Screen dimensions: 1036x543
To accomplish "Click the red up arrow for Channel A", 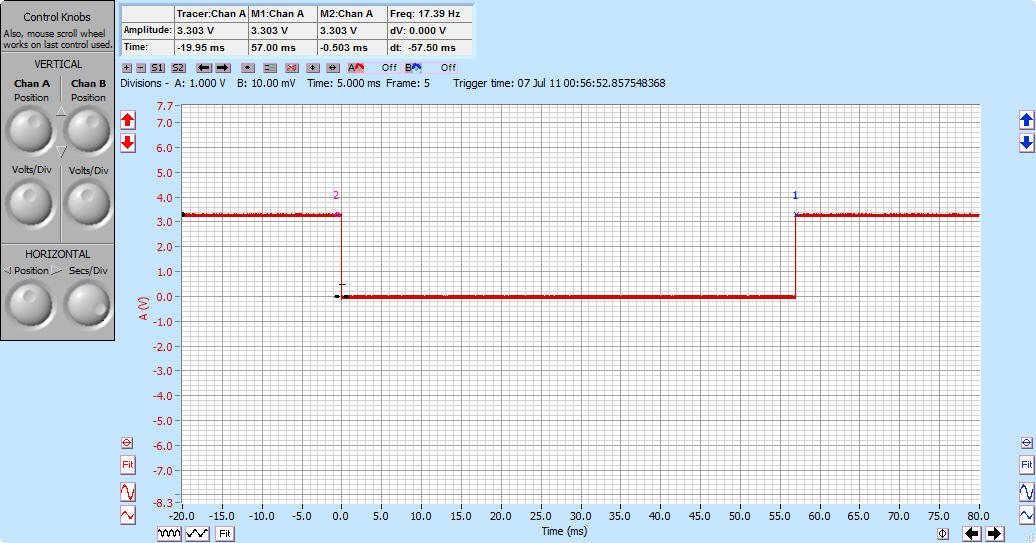I will click(x=127, y=120).
